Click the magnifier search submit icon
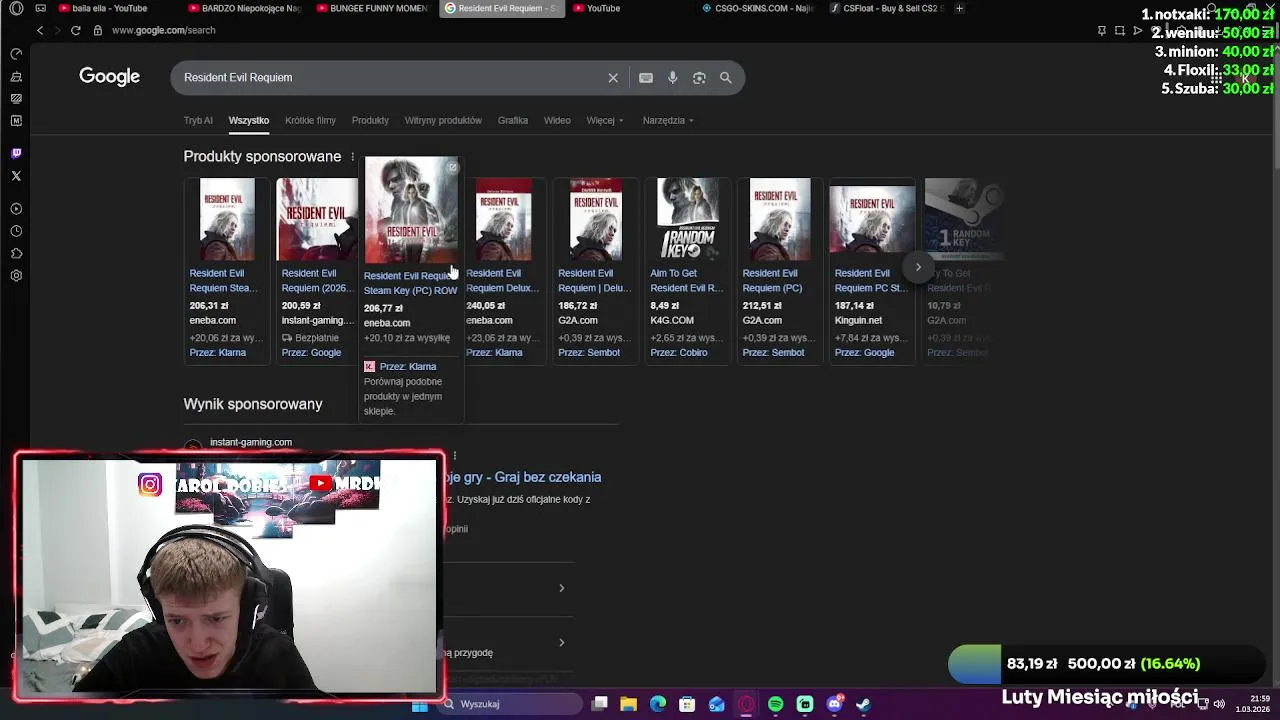 [726, 78]
